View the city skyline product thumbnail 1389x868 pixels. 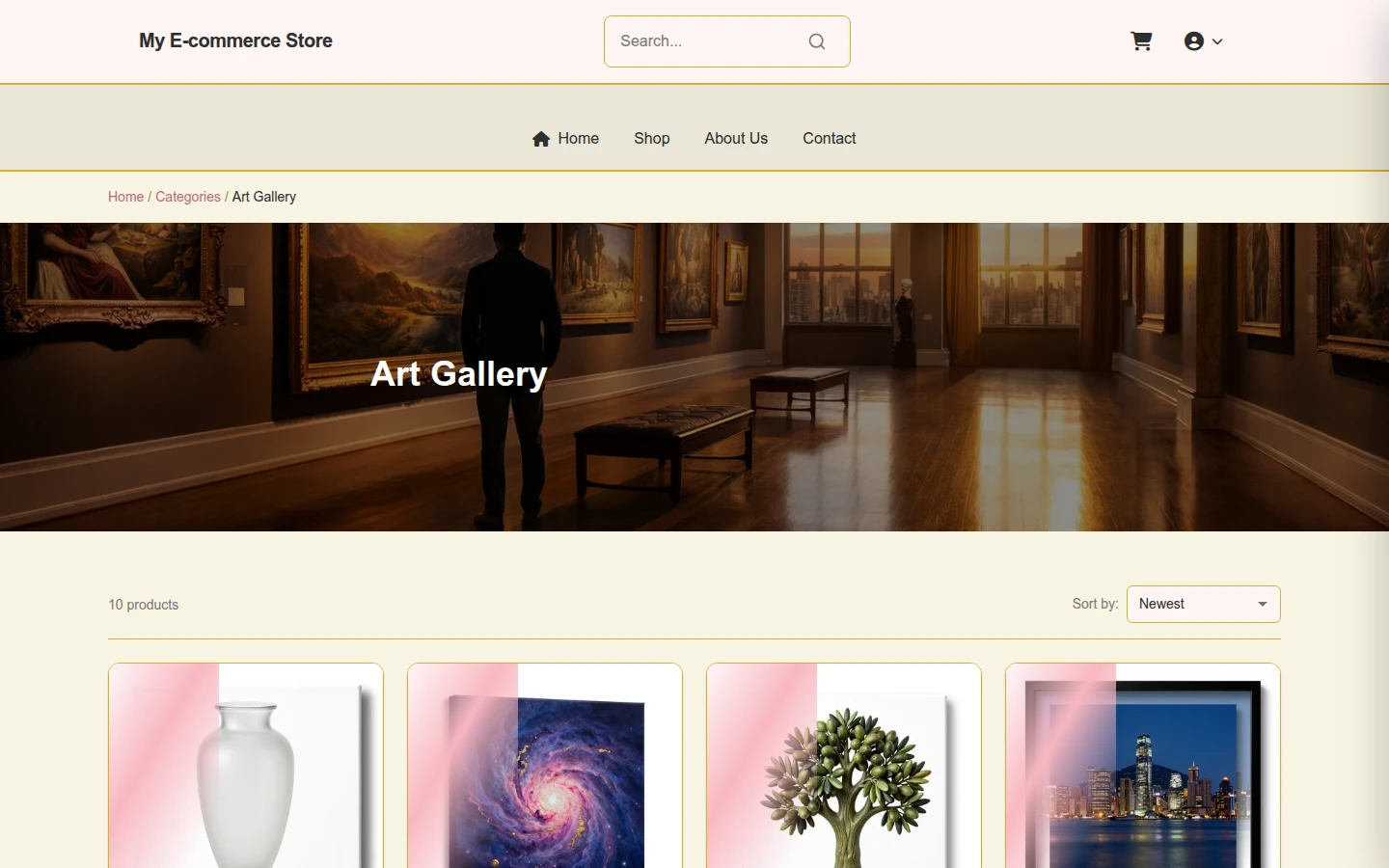(1143, 766)
